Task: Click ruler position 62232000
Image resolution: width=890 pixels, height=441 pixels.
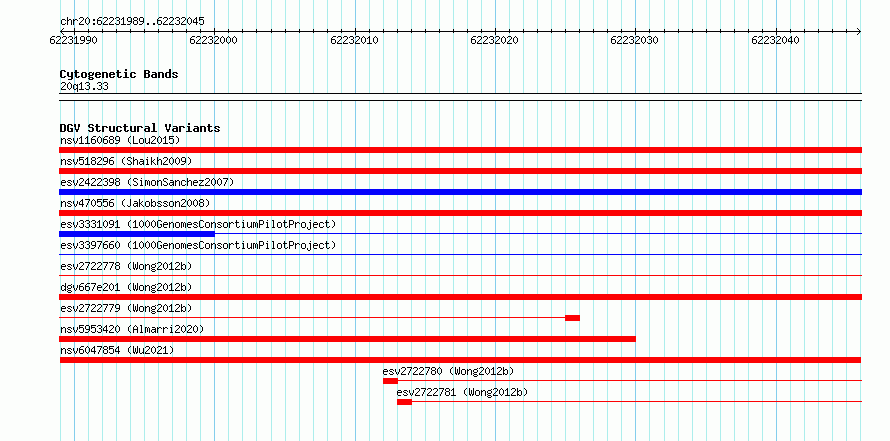Action: pos(214,40)
